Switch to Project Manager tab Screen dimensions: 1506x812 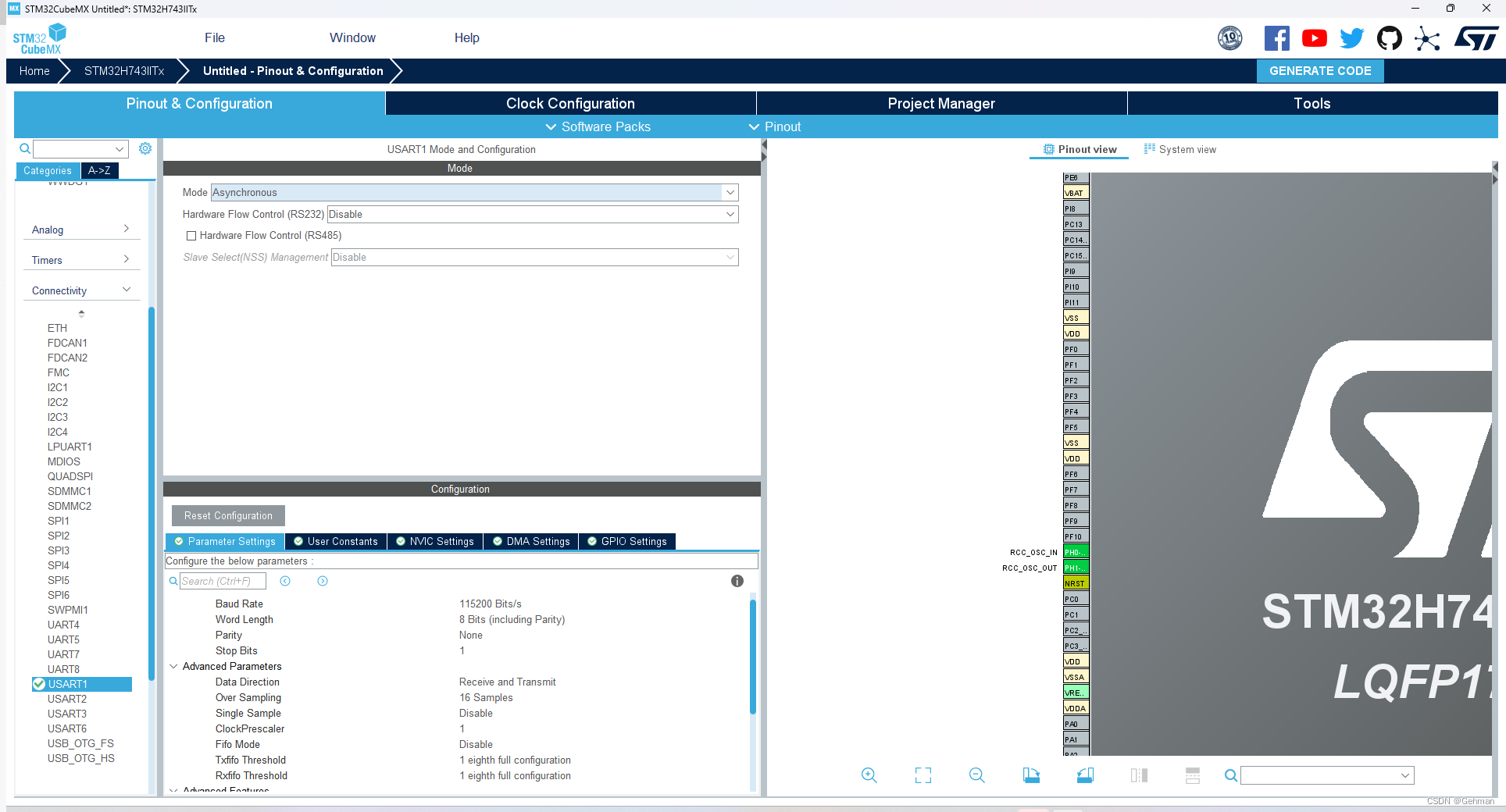click(941, 103)
